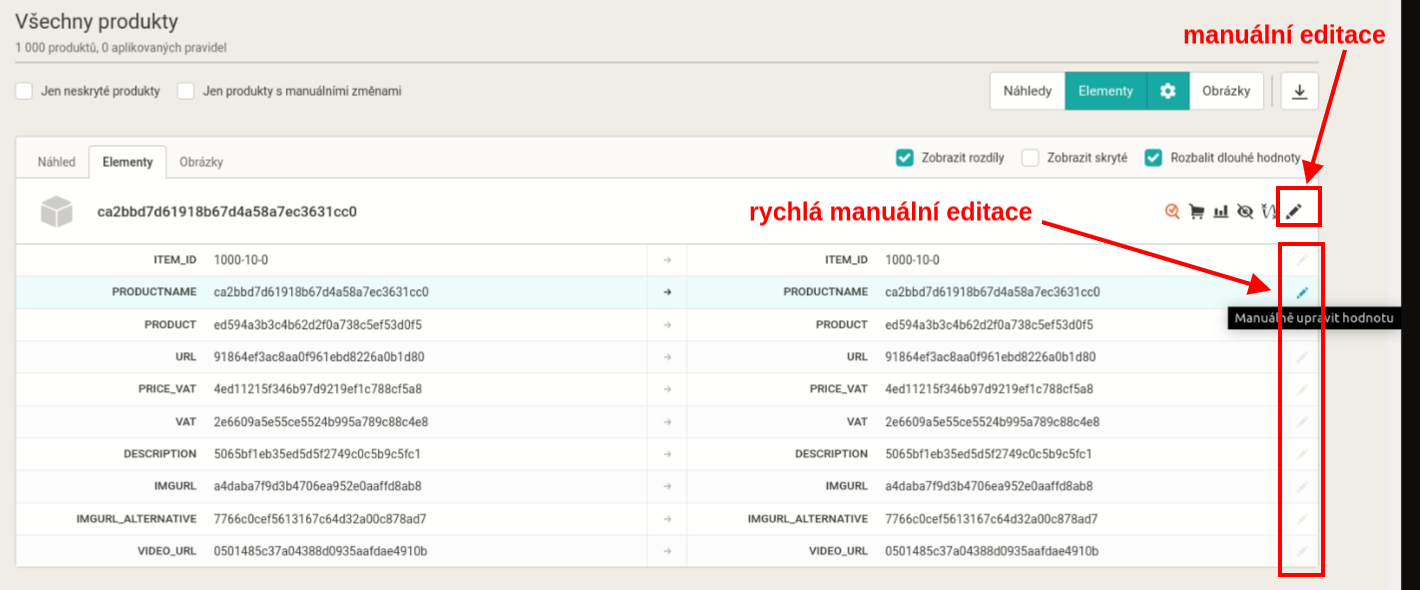Check Jen produkty s manuálními změnami
Image resolution: width=1420 pixels, height=590 pixels.
186,91
